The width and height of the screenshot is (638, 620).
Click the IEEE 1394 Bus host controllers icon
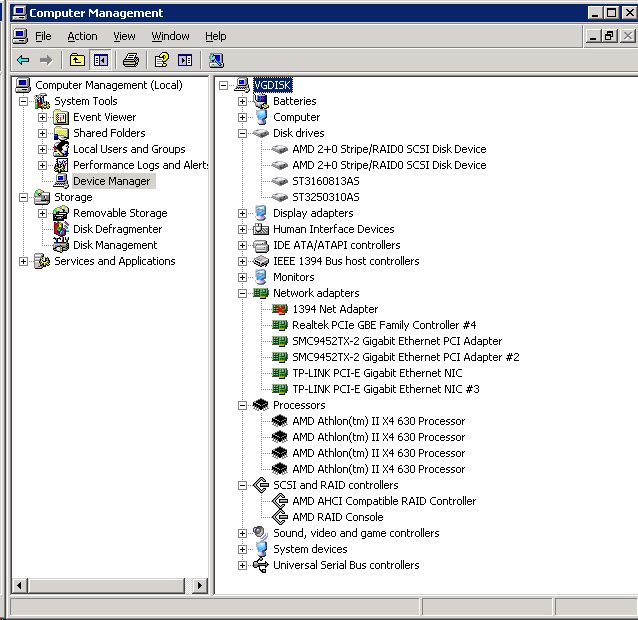point(261,261)
